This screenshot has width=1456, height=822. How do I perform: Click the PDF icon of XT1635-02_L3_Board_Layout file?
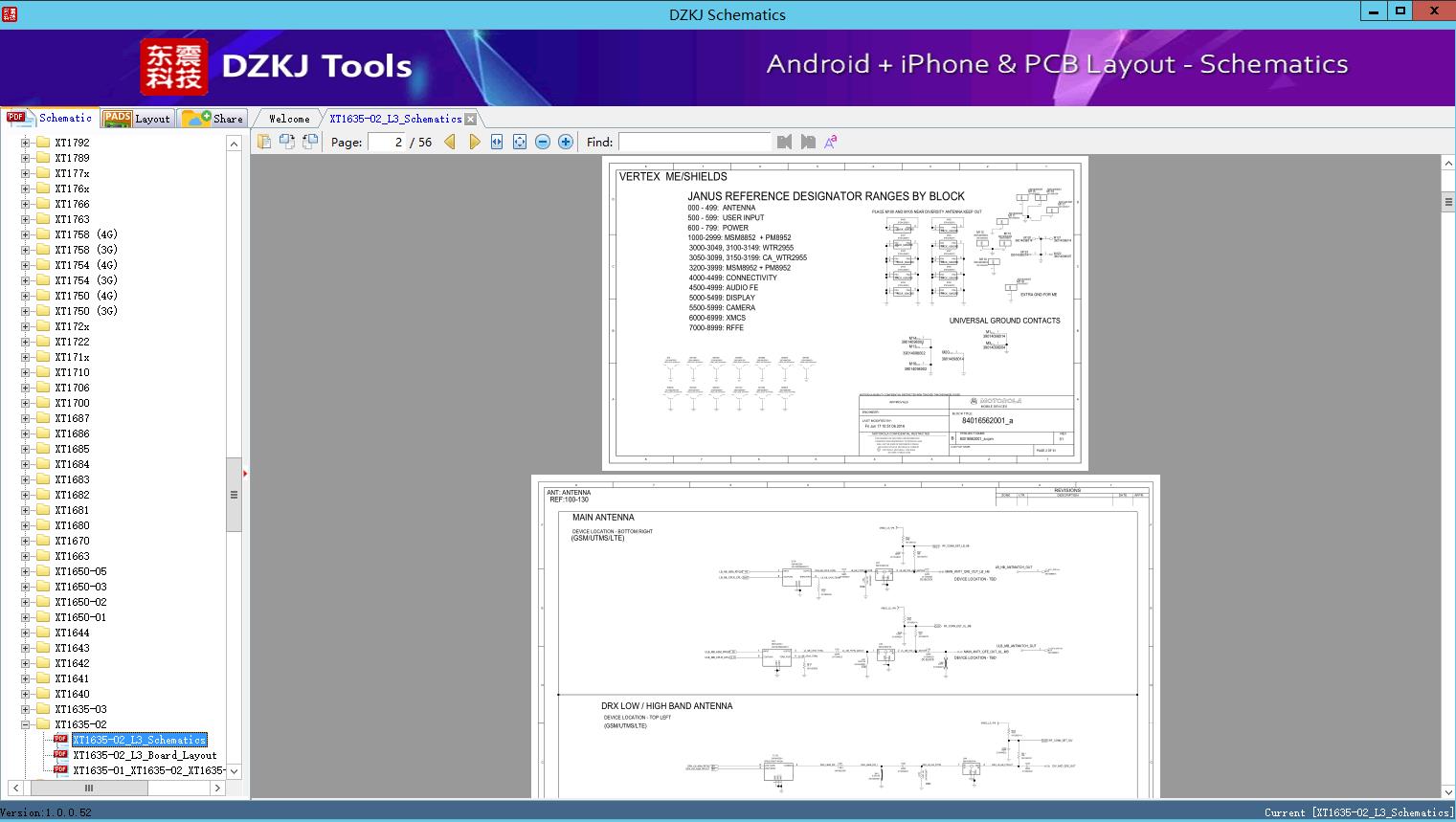coord(61,755)
